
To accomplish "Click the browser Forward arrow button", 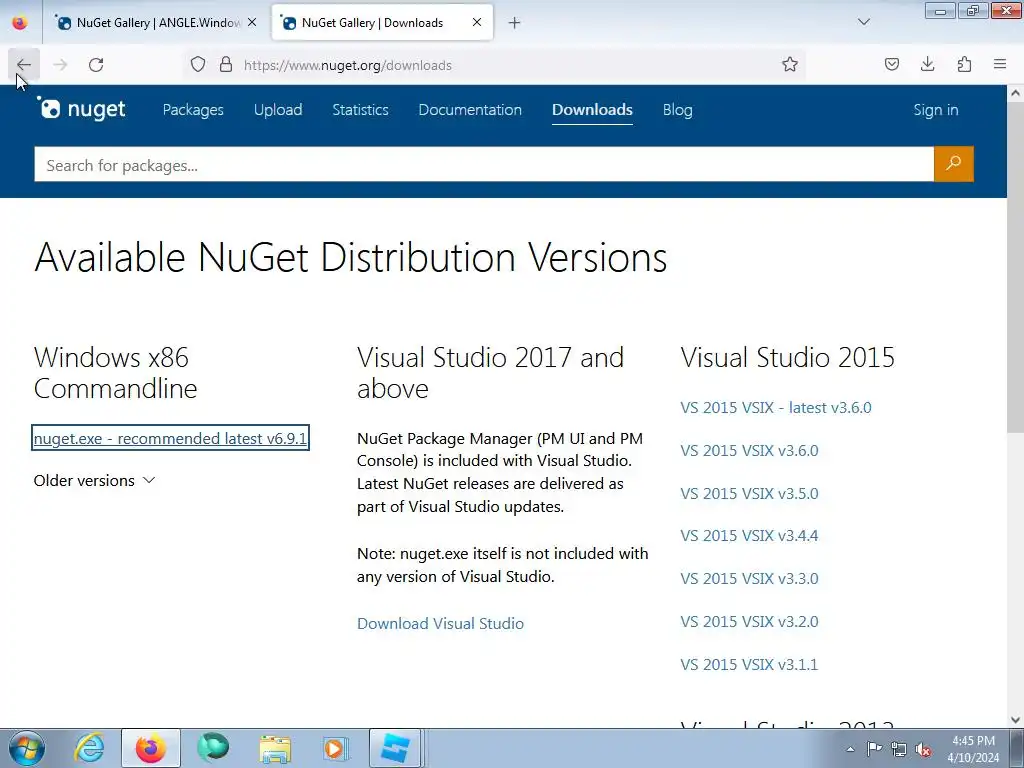I will (60, 65).
